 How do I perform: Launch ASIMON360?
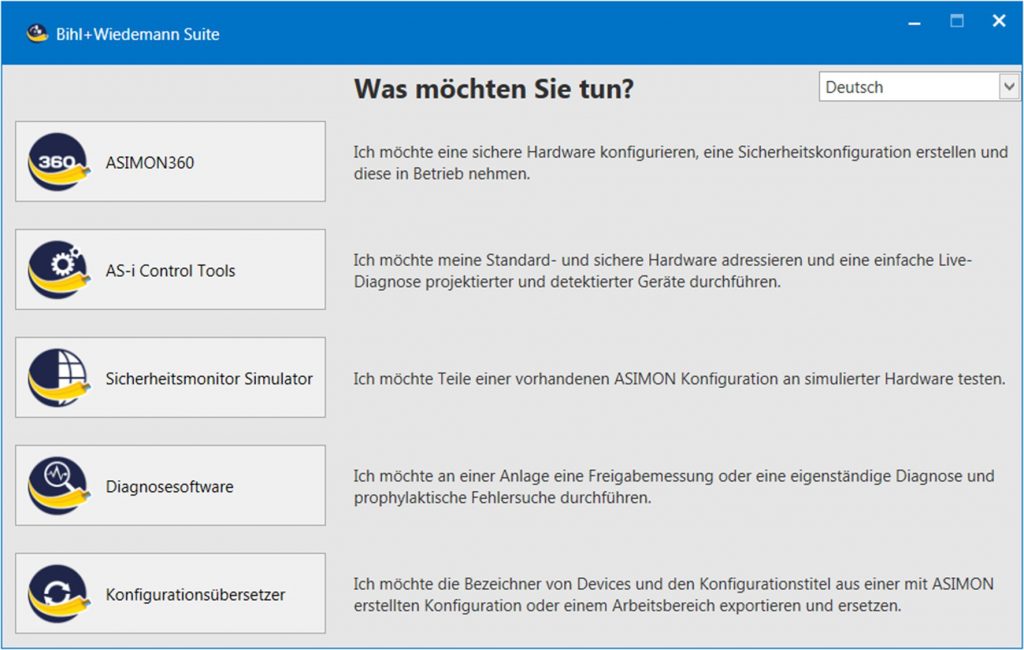(170, 160)
